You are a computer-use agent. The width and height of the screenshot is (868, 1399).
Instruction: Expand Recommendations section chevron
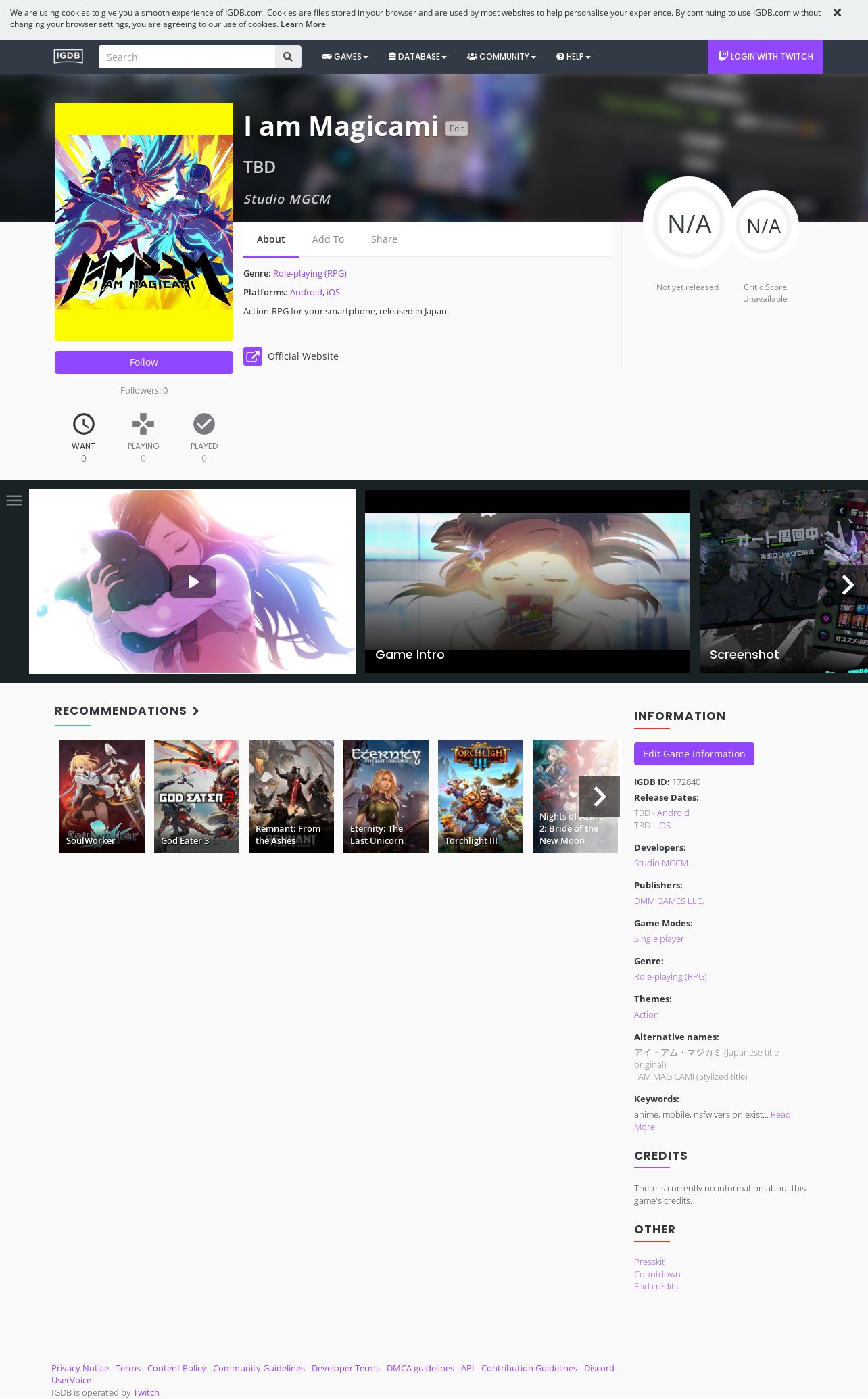point(196,711)
